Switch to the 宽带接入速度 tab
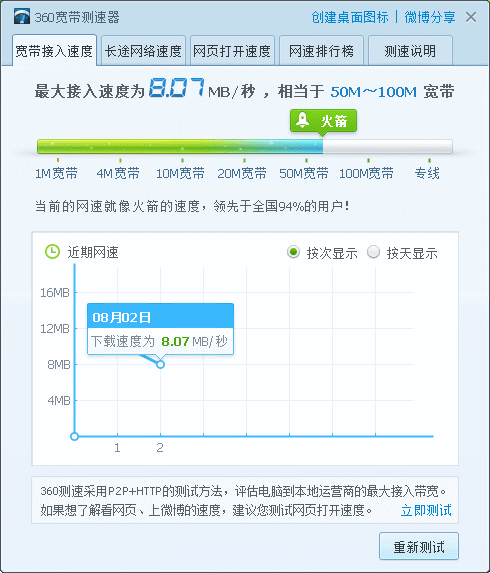Image resolution: width=490 pixels, height=573 pixels. tap(54, 51)
